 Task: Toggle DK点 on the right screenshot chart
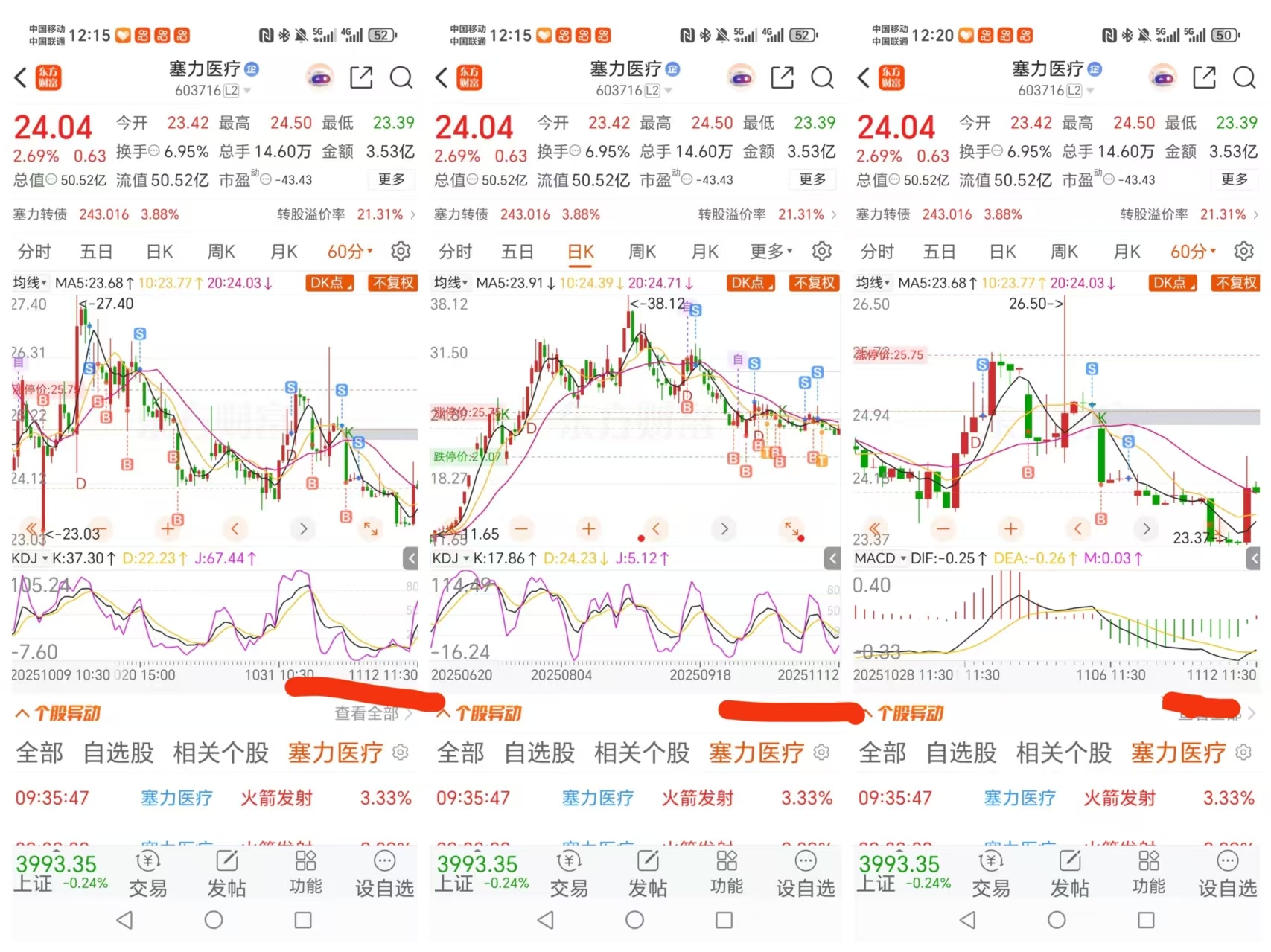pos(1173,283)
